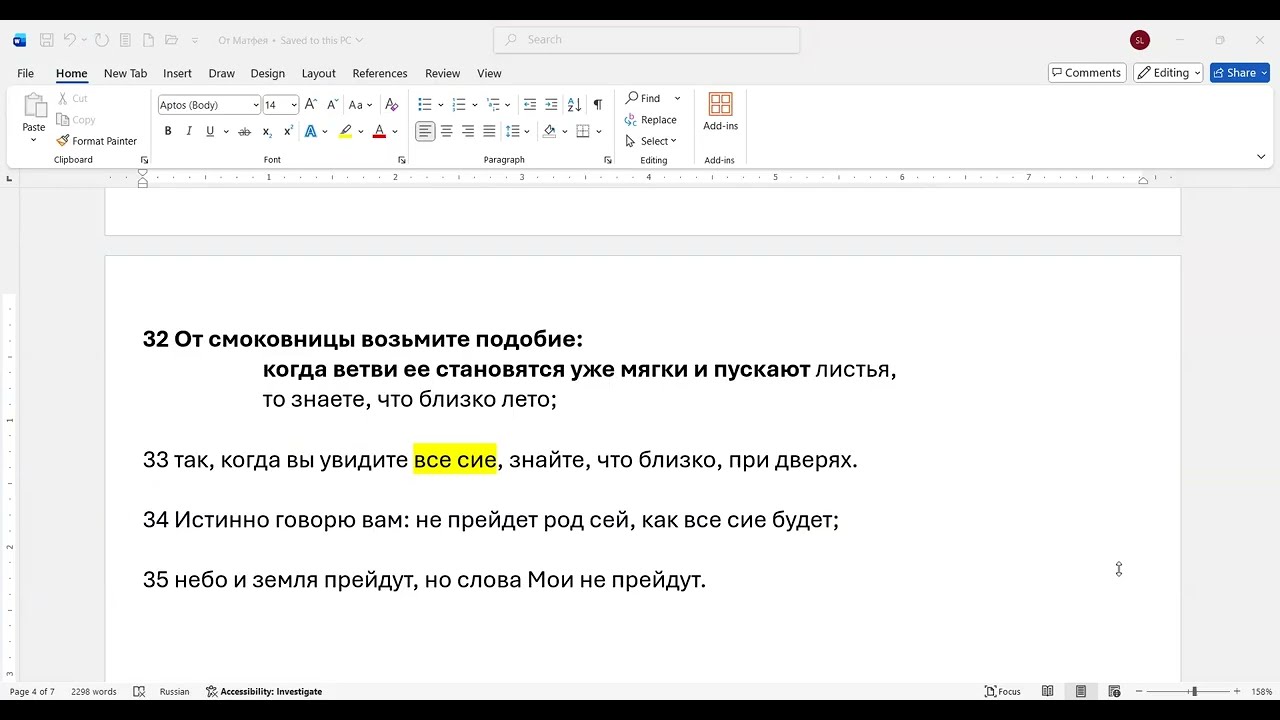
Task: Collapse the ribbon with the chevron
Action: [x=1261, y=157]
